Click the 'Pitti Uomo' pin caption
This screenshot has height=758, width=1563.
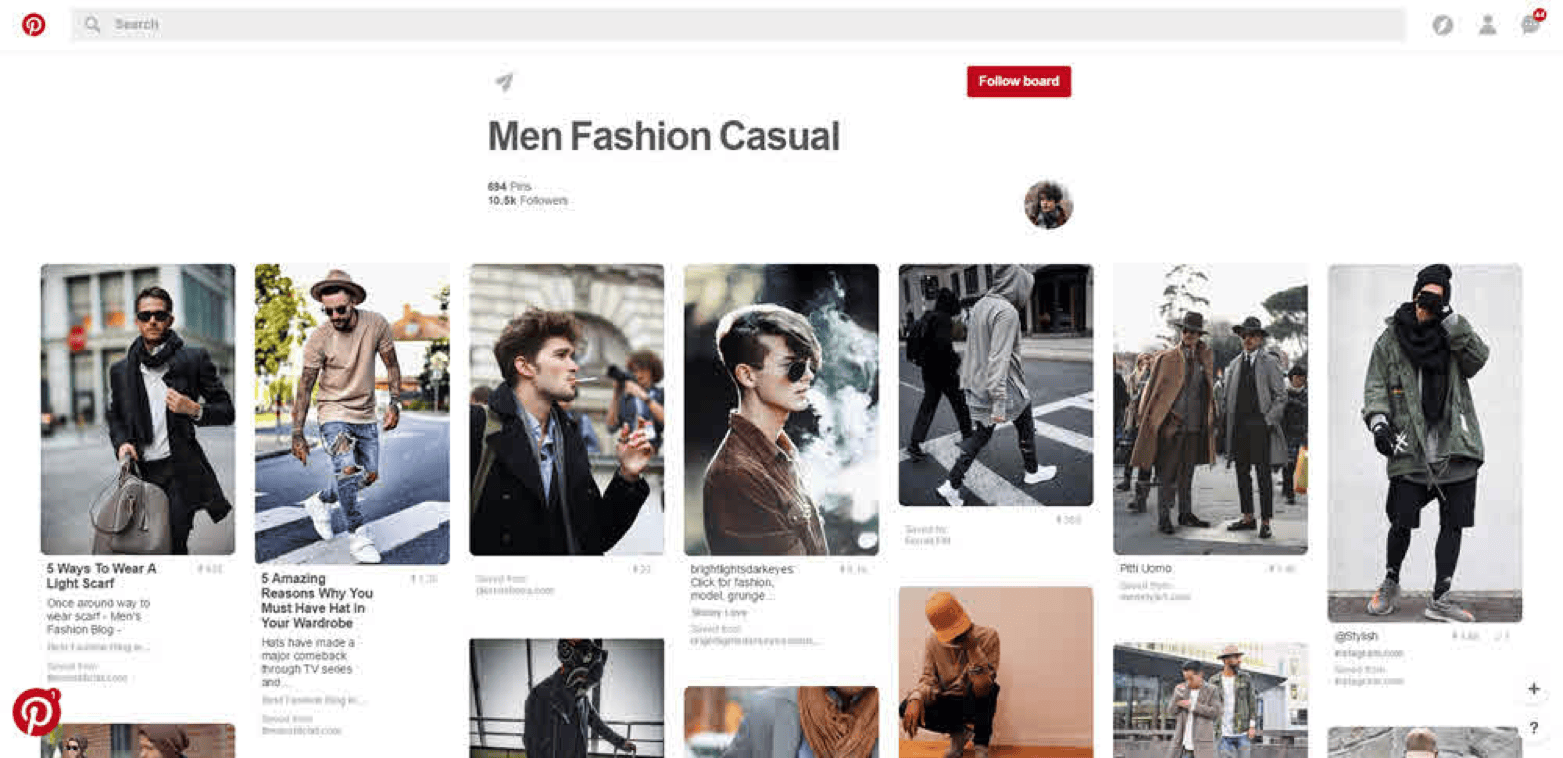tap(1146, 569)
